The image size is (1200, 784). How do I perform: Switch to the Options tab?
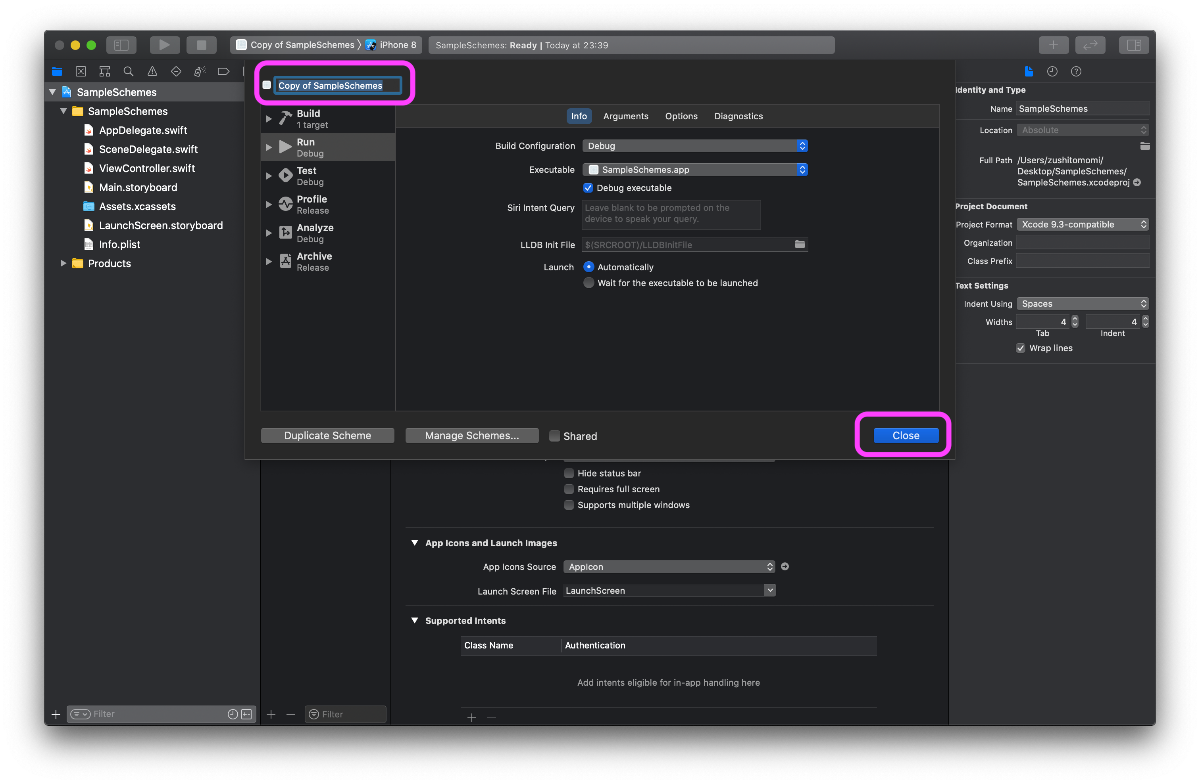pos(682,116)
